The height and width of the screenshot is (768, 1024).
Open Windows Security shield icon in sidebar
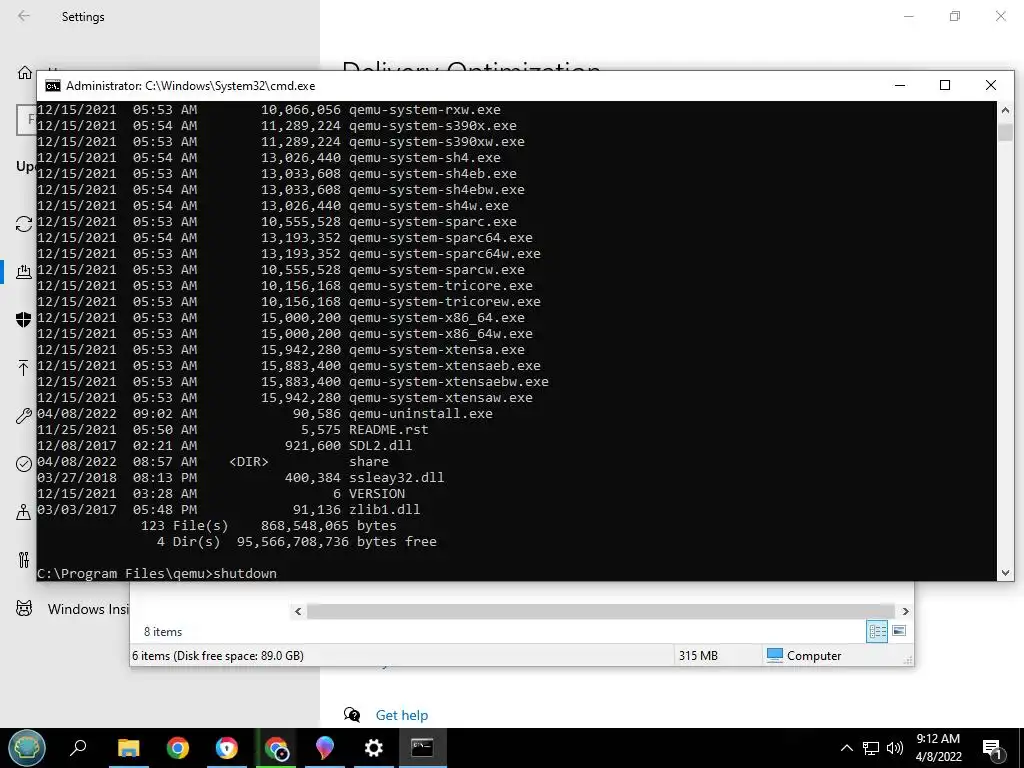pos(24,319)
